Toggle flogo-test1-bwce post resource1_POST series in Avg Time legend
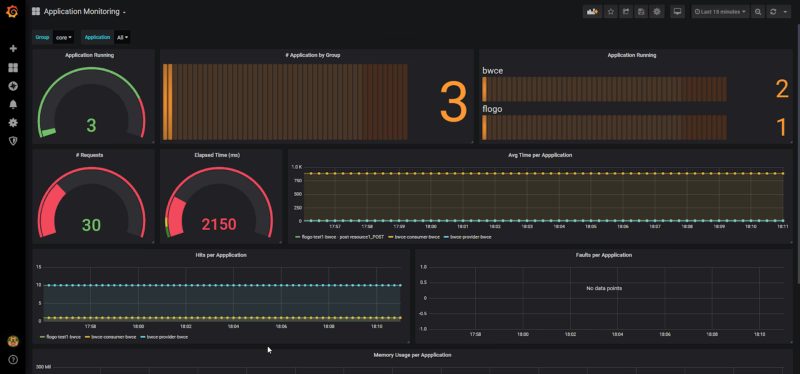Screen dimensions: 800x374 point(342,237)
